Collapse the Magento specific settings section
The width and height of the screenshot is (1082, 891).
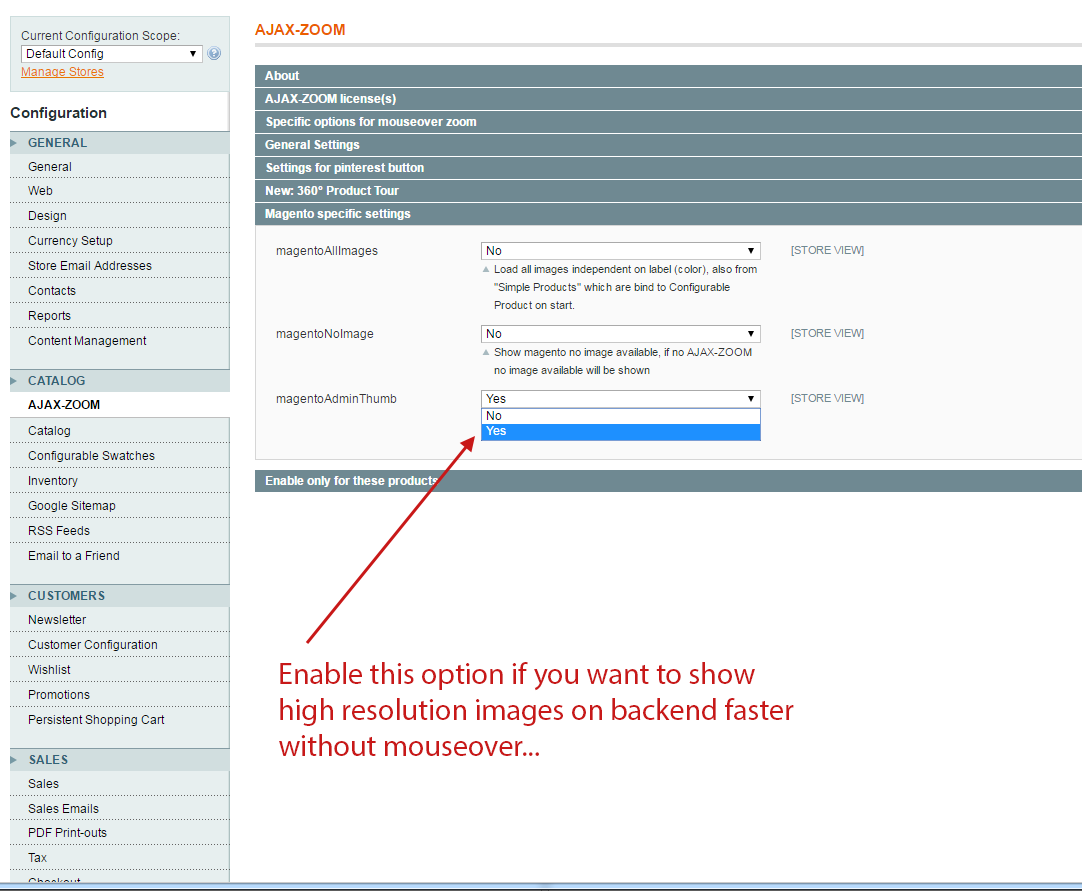(668, 214)
